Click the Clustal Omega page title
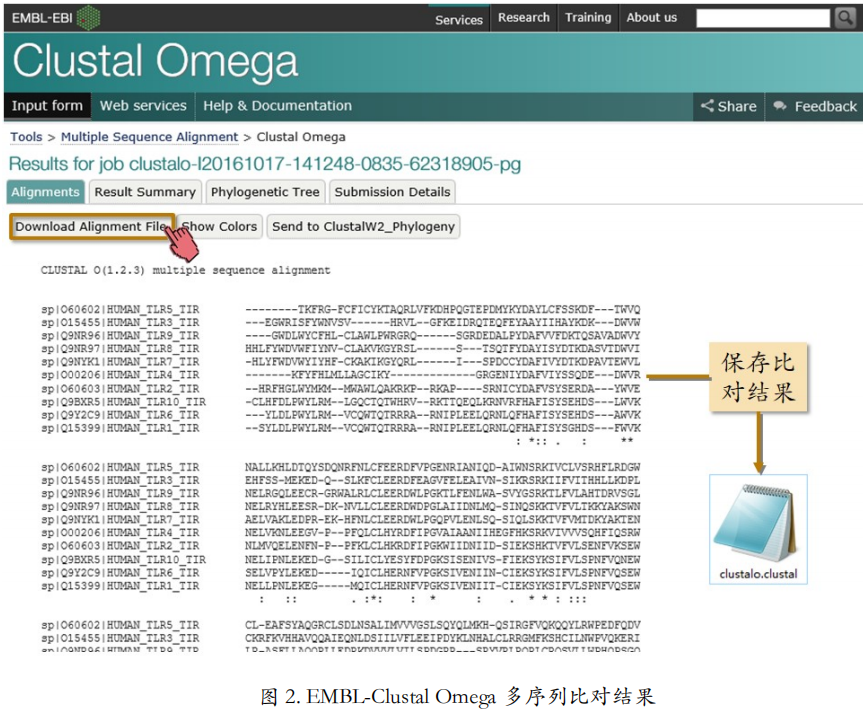The image size is (863, 721). [x=155, y=62]
